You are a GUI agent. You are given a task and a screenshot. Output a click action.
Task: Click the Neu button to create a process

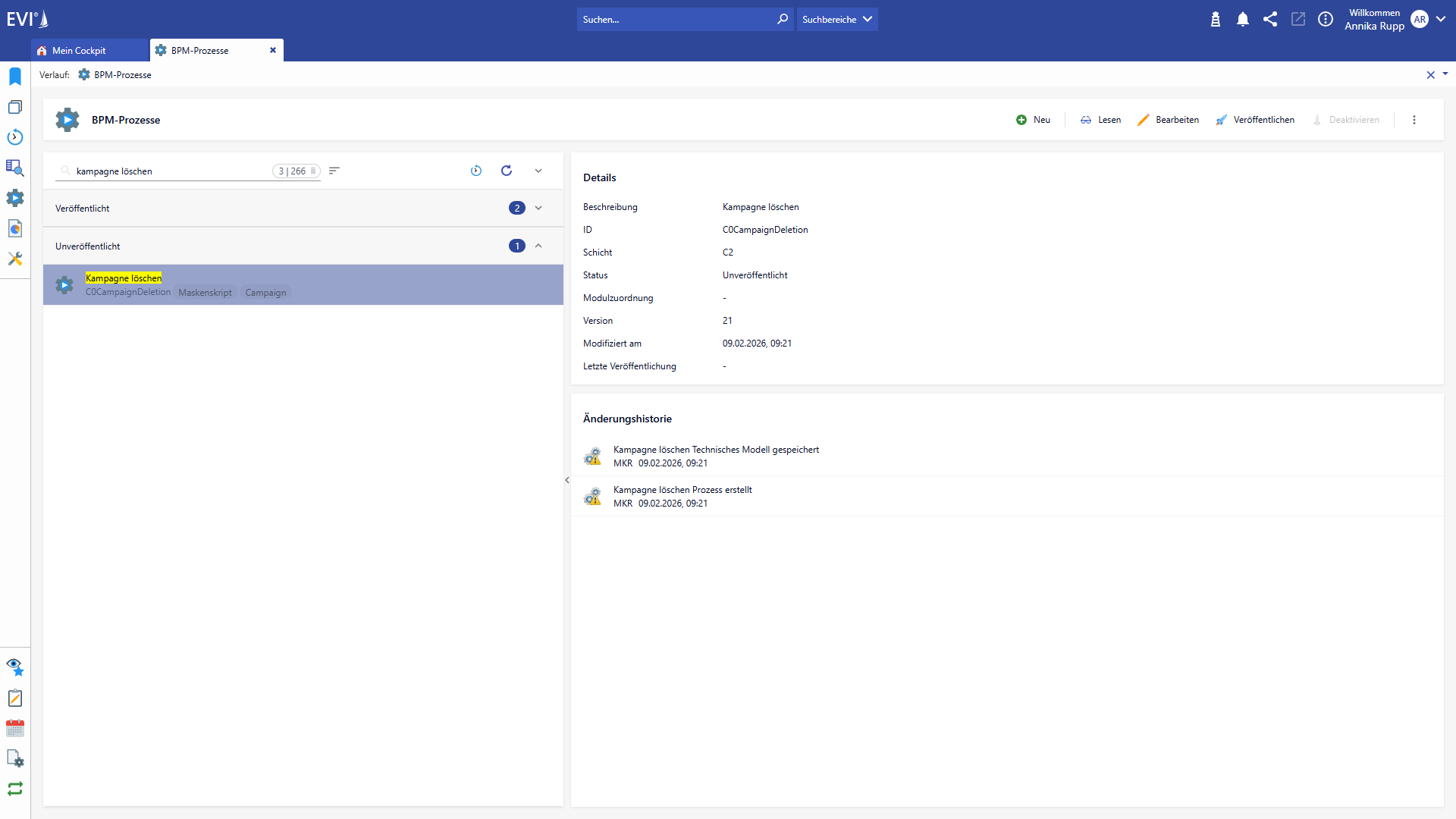pyautogui.click(x=1033, y=119)
